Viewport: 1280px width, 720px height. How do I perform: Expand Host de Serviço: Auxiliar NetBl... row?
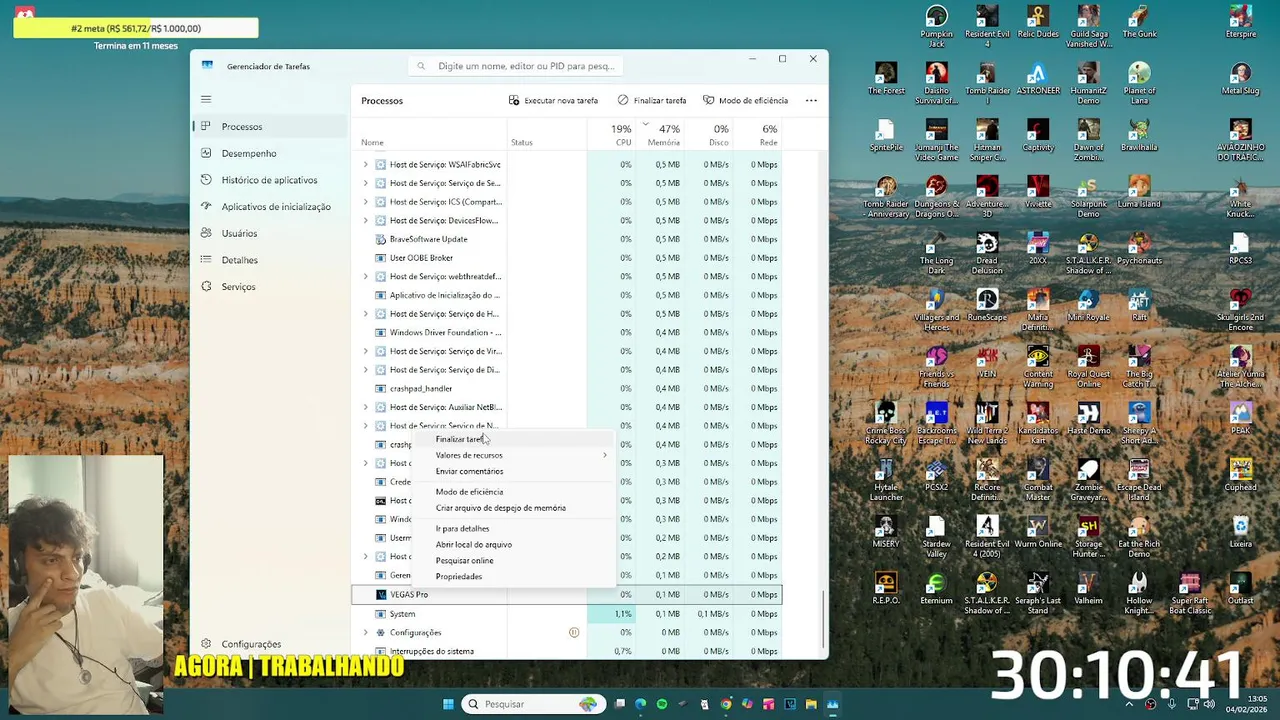365,407
